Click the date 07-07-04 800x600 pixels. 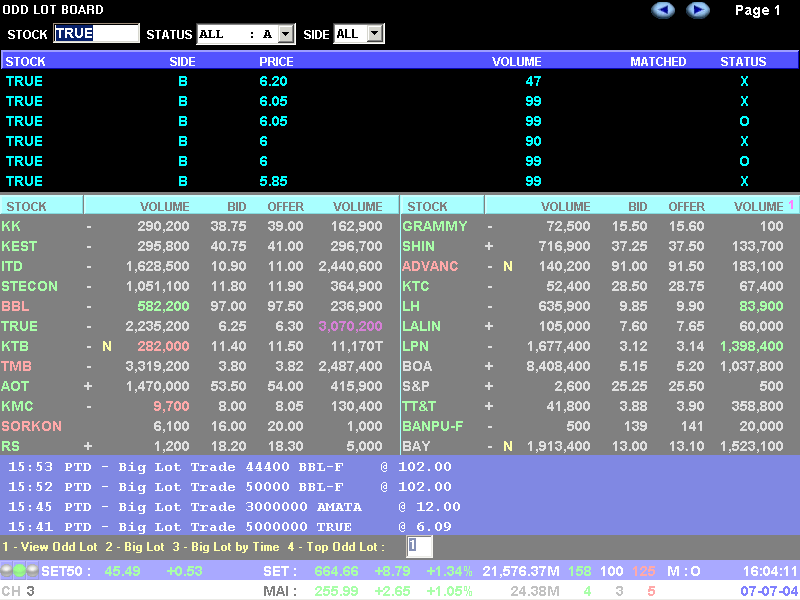769,591
